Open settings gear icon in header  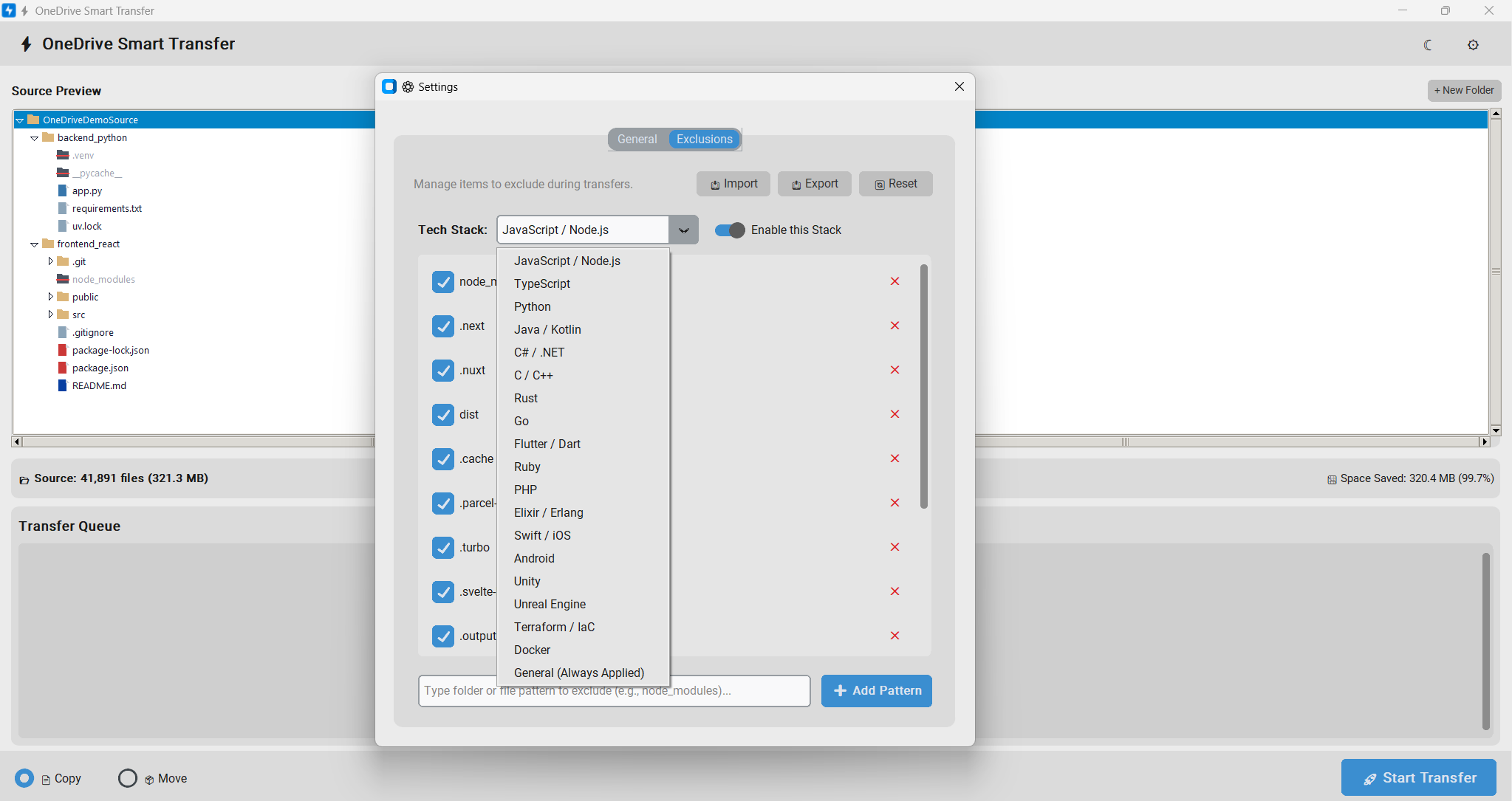coord(1473,45)
